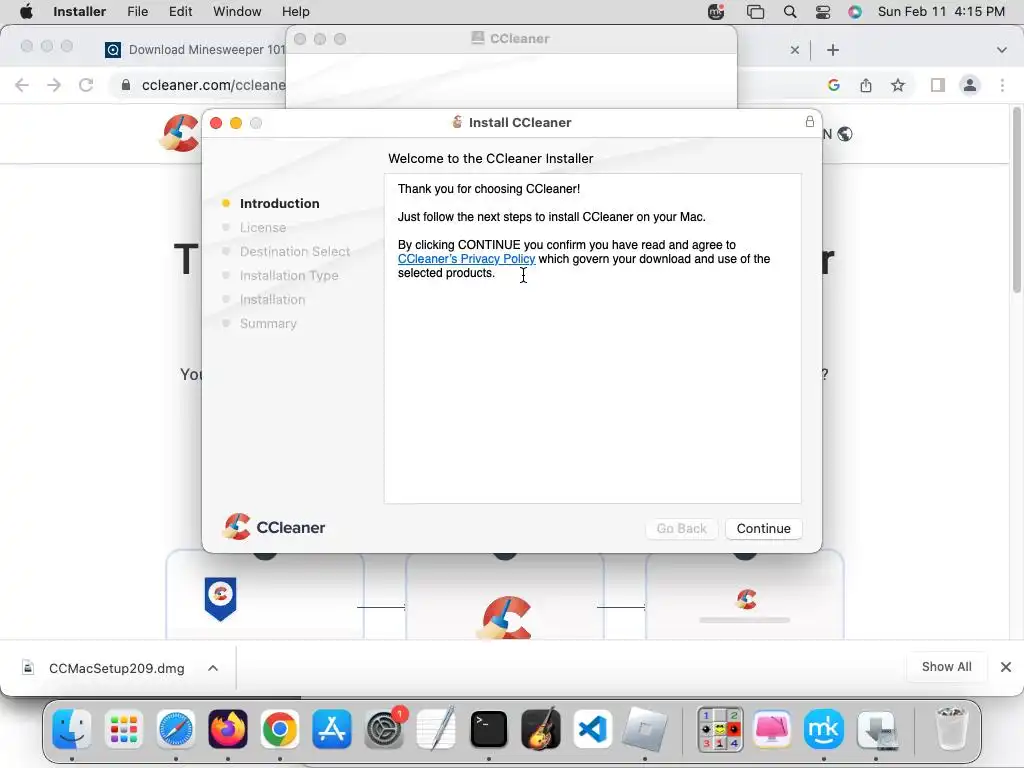
Task: Click the CCleaner logo on the webpage
Action: 180,133
